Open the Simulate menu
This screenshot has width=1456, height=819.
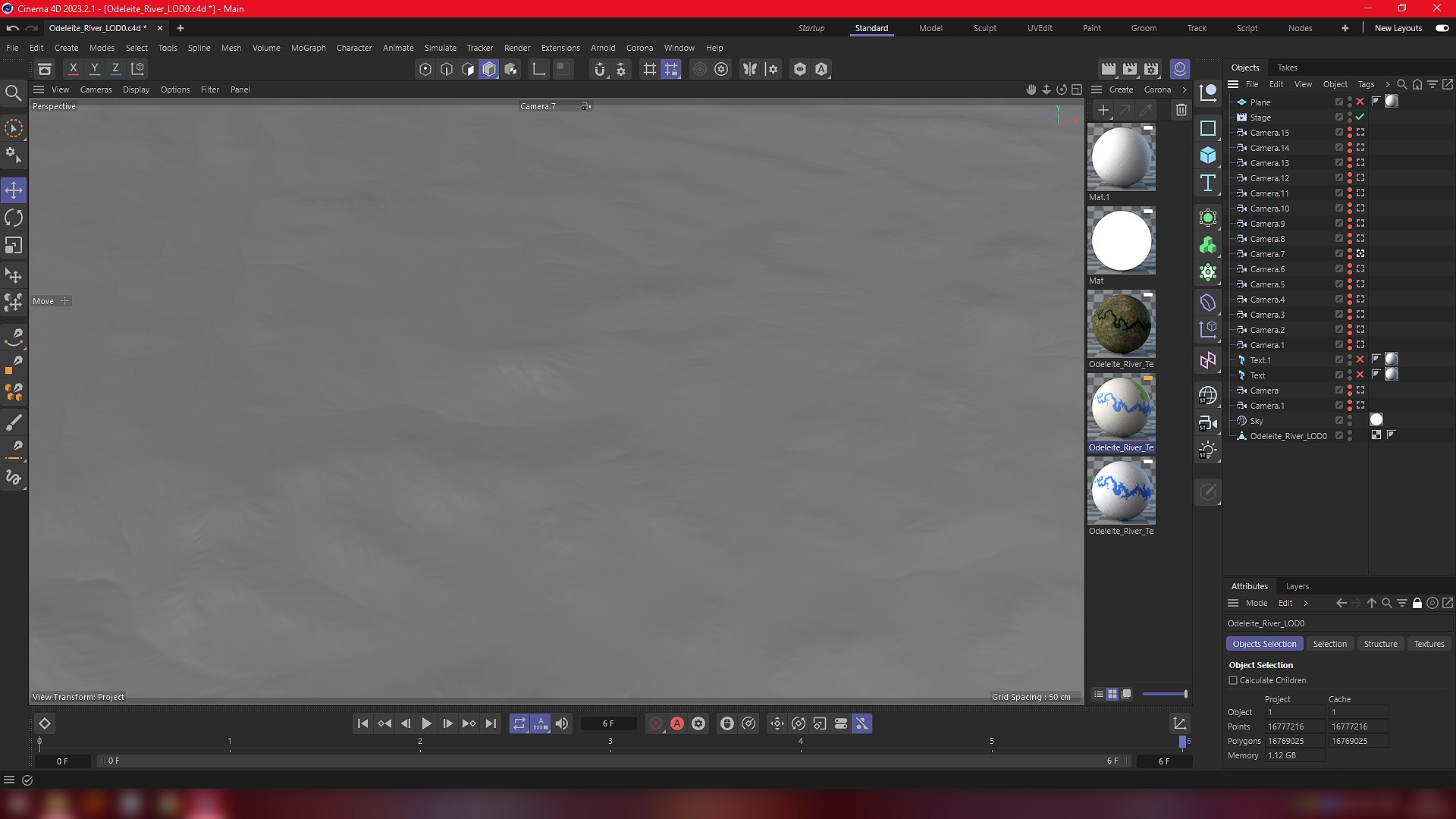[x=440, y=48]
